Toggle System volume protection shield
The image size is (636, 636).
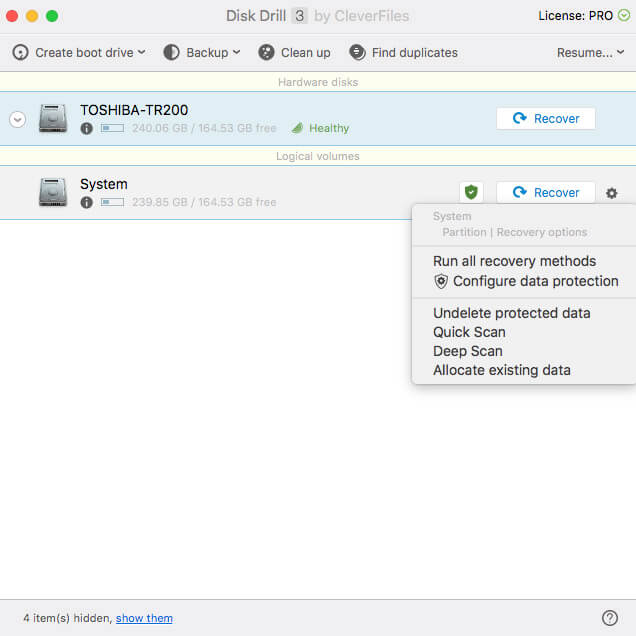pos(471,192)
